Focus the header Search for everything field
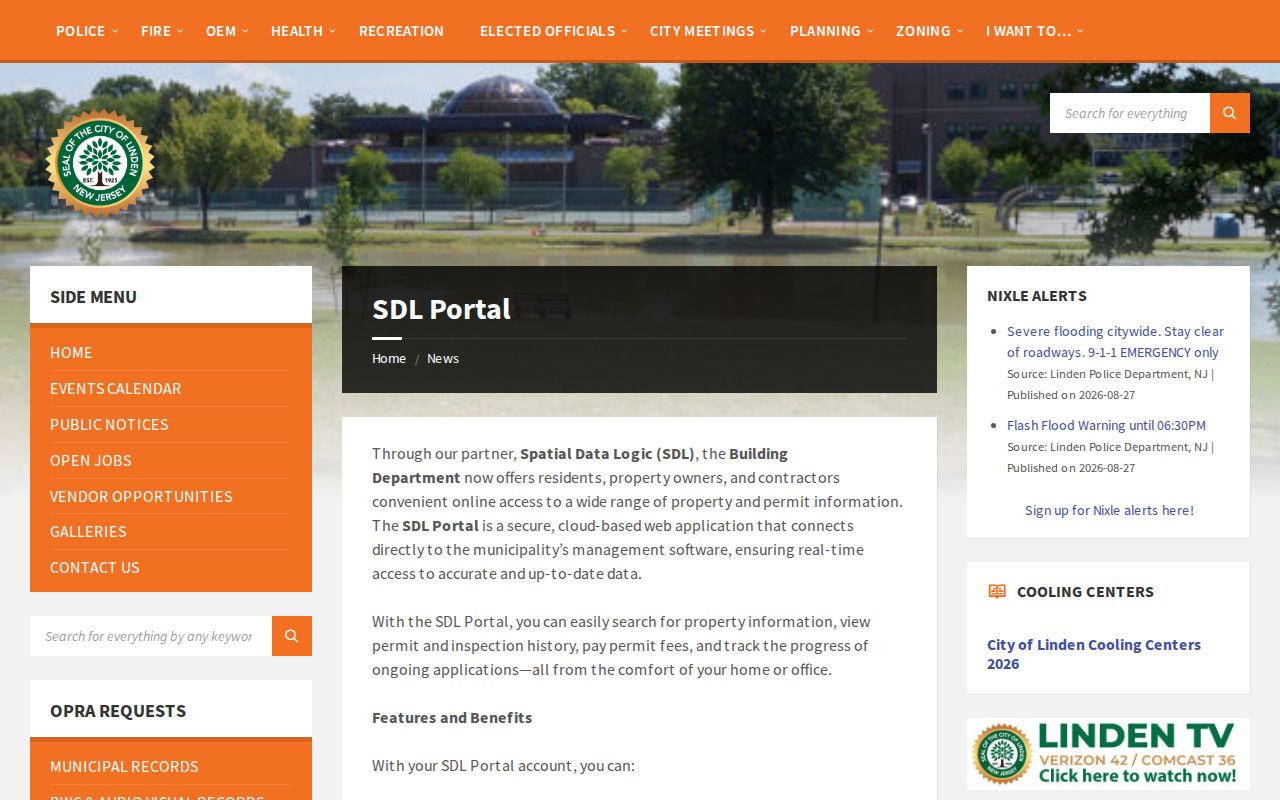Image resolution: width=1280 pixels, height=800 pixels. click(x=1130, y=113)
